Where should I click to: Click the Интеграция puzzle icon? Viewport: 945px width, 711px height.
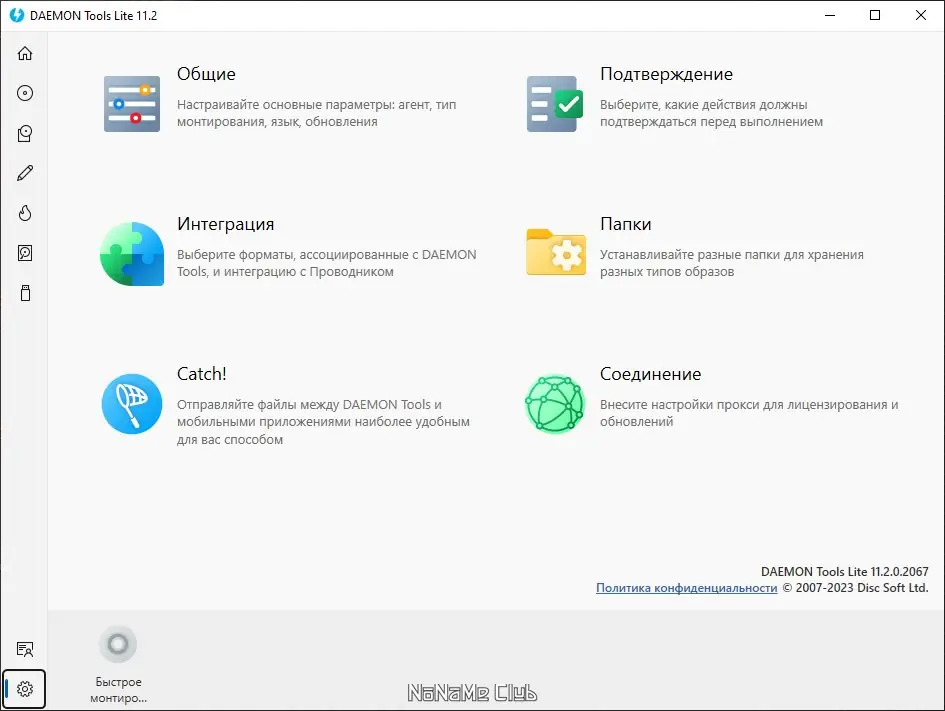pos(132,254)
